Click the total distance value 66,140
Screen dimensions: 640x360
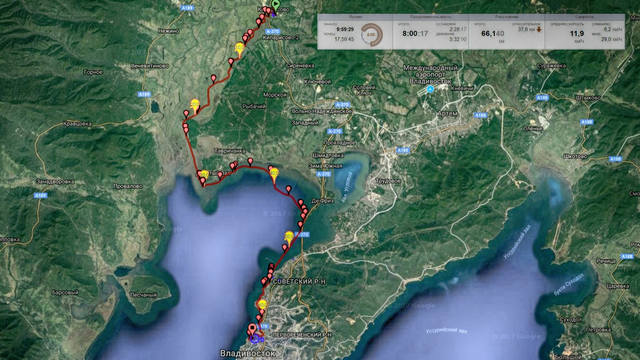tap(493, 33)
